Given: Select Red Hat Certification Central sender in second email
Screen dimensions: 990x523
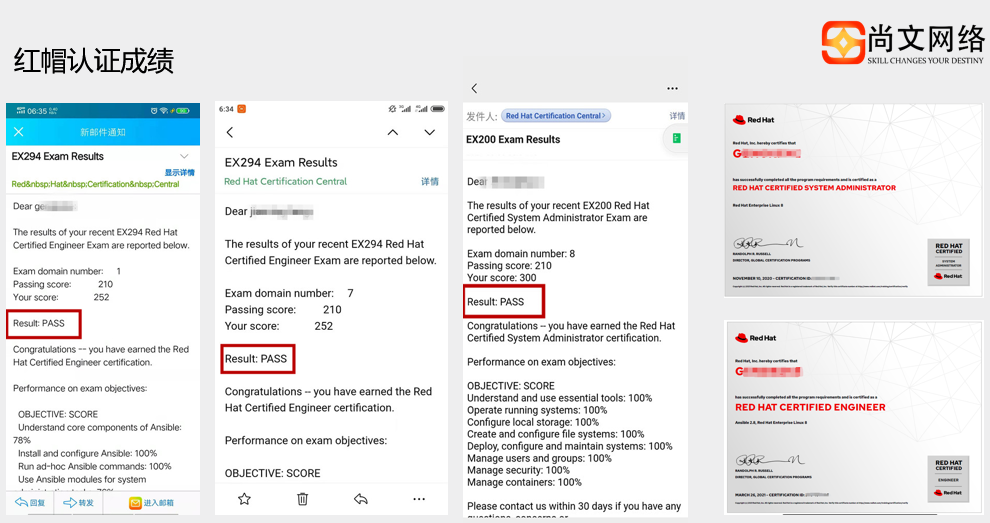Looking at the screenshot, I should coord(285,181).
